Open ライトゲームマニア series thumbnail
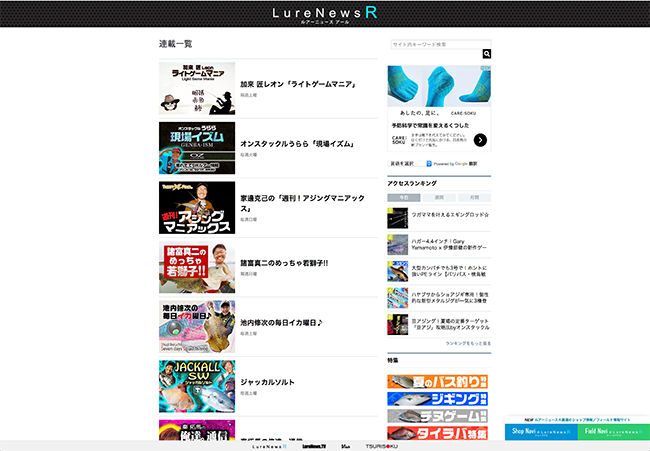 (197, 88)
